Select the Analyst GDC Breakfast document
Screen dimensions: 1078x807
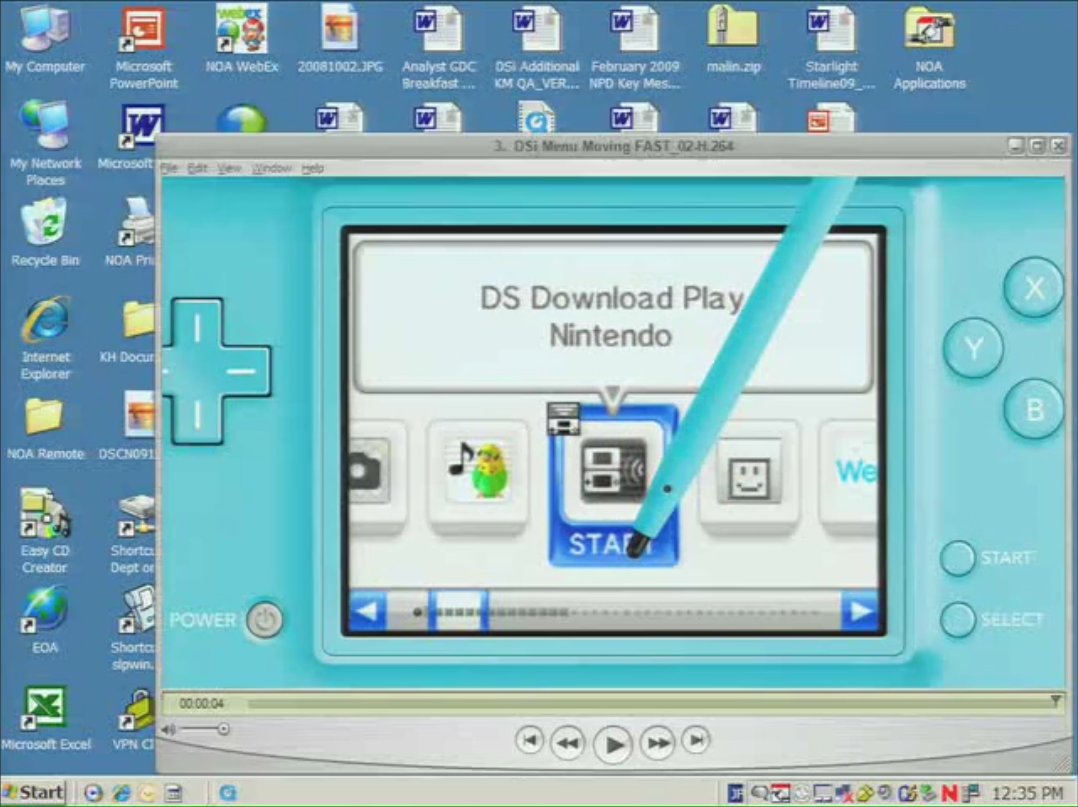click(438, 47)
